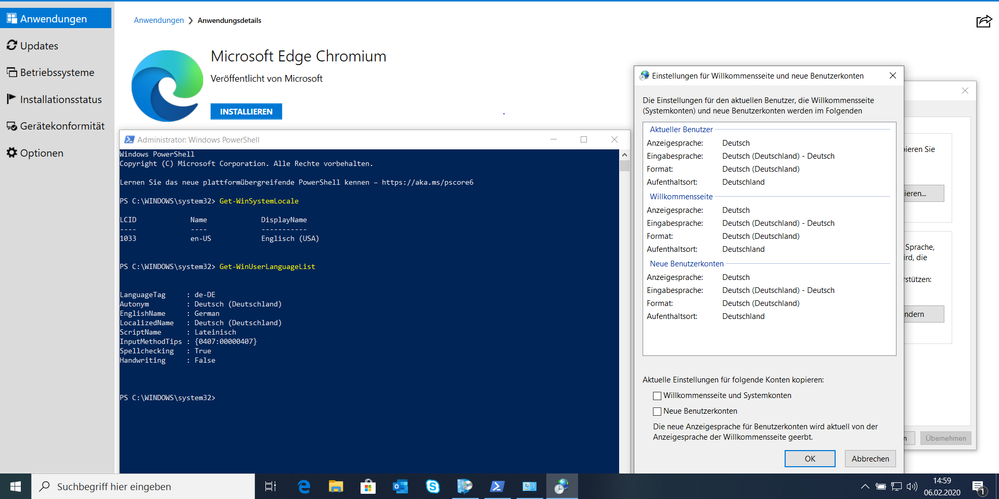The height and width of the screenshot is (499, 999).
Task: Click the share icon at top right
Action: coord(984,22)
